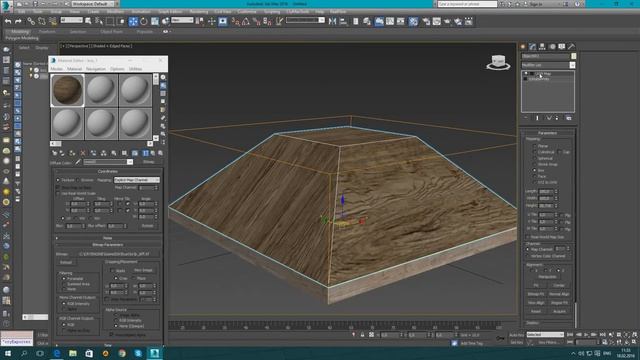Activate the Select and Link tool
This screenshot has height=360, width=640.
[x=31, y=21]
